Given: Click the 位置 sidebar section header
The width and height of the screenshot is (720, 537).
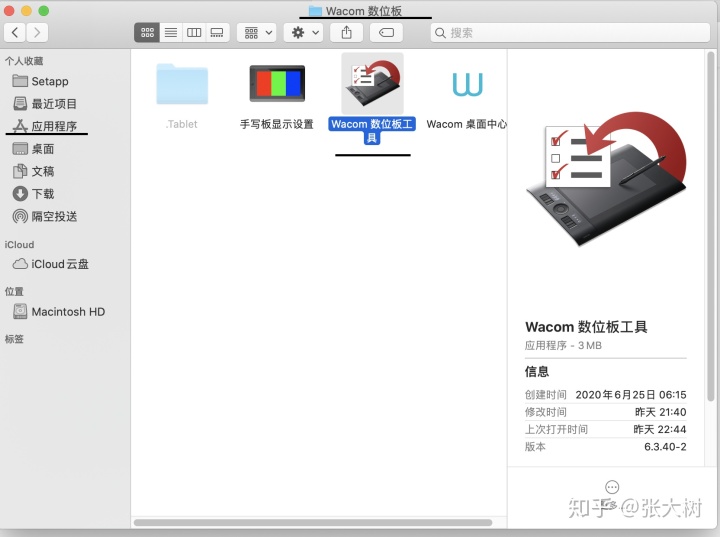Looking at the screenshot, I should (x=14, y=291).
